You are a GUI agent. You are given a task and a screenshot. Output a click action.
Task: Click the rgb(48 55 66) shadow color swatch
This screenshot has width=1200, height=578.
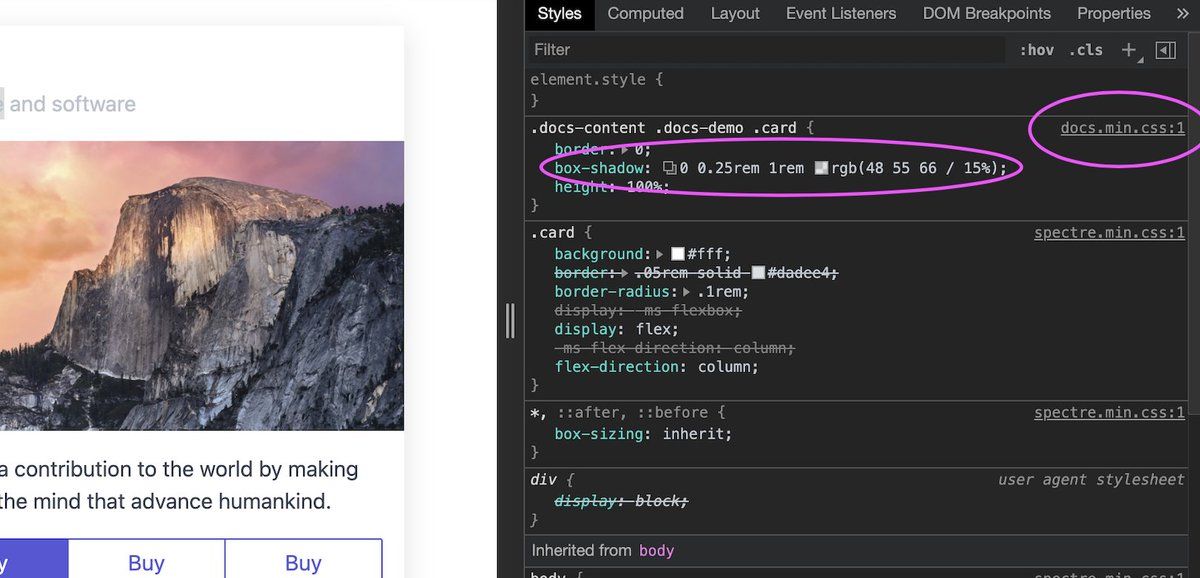tap(824, 167)
